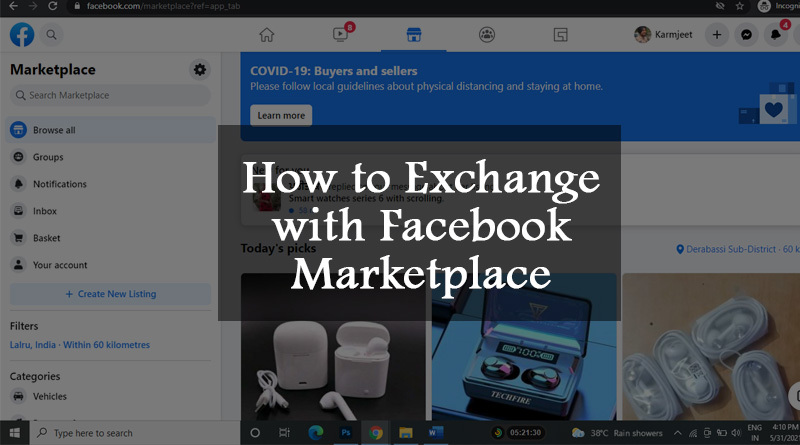The height and width of the screenshot is (445, 800).
Task: Show hidden tray icons chevron
Action: coord(678,433)
